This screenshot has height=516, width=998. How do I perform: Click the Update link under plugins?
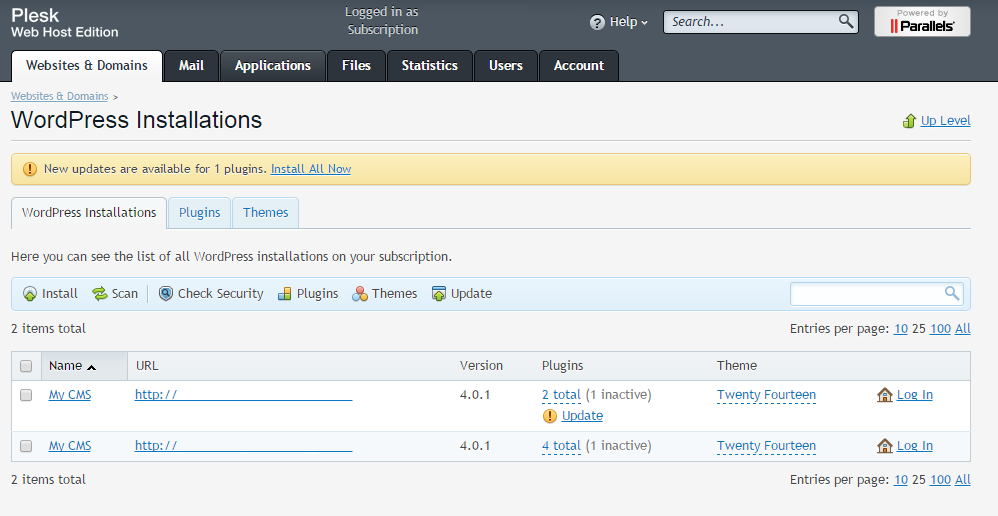(x=582, y=416)
